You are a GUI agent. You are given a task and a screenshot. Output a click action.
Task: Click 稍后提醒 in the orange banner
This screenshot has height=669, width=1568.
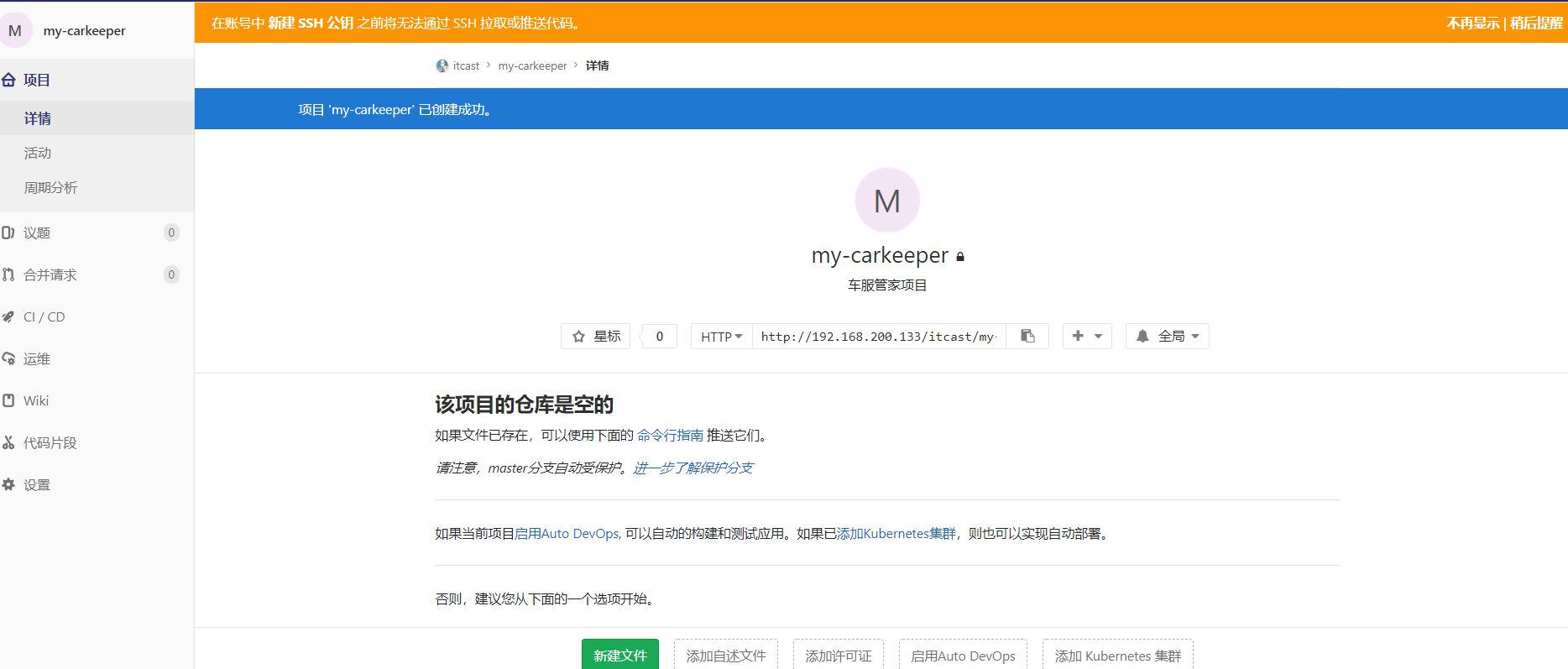[x=1536, y=23]
